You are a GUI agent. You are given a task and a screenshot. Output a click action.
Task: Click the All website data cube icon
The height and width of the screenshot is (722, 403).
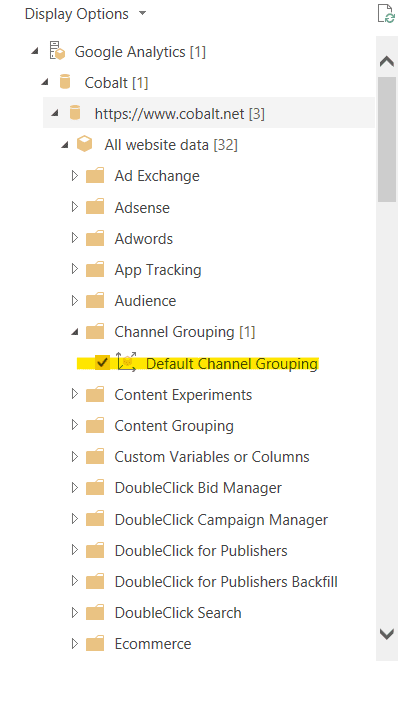click(x=84, y=145)
